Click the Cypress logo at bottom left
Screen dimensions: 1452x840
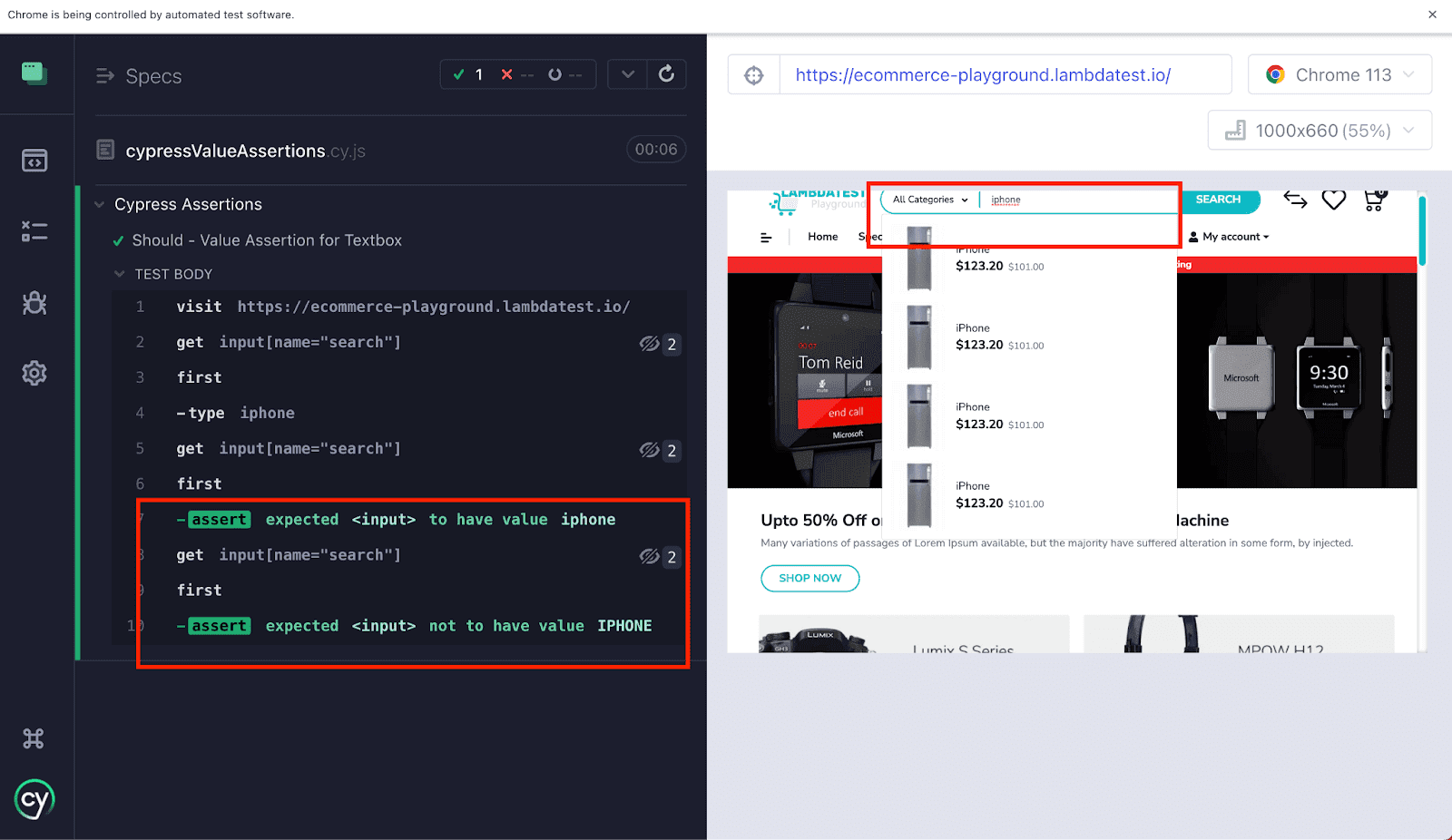click(x=34, y=799)
